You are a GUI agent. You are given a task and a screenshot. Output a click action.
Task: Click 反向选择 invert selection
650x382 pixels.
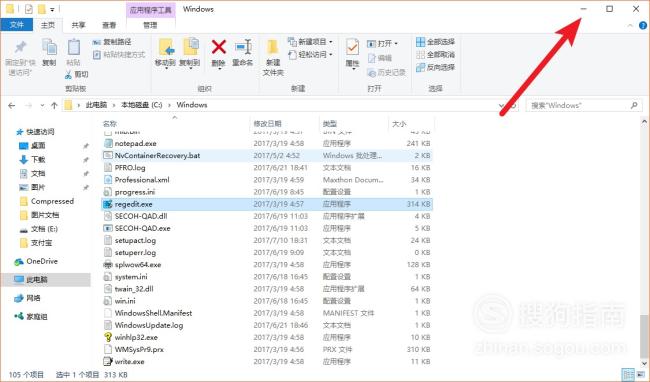pos(435,67)
